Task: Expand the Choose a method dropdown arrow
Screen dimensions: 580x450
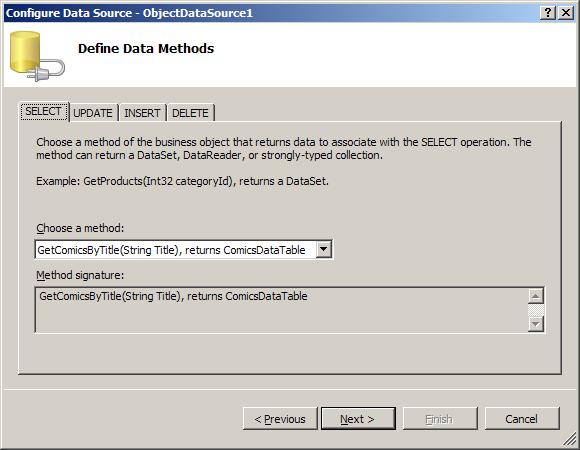Action: tap(323, 250)
